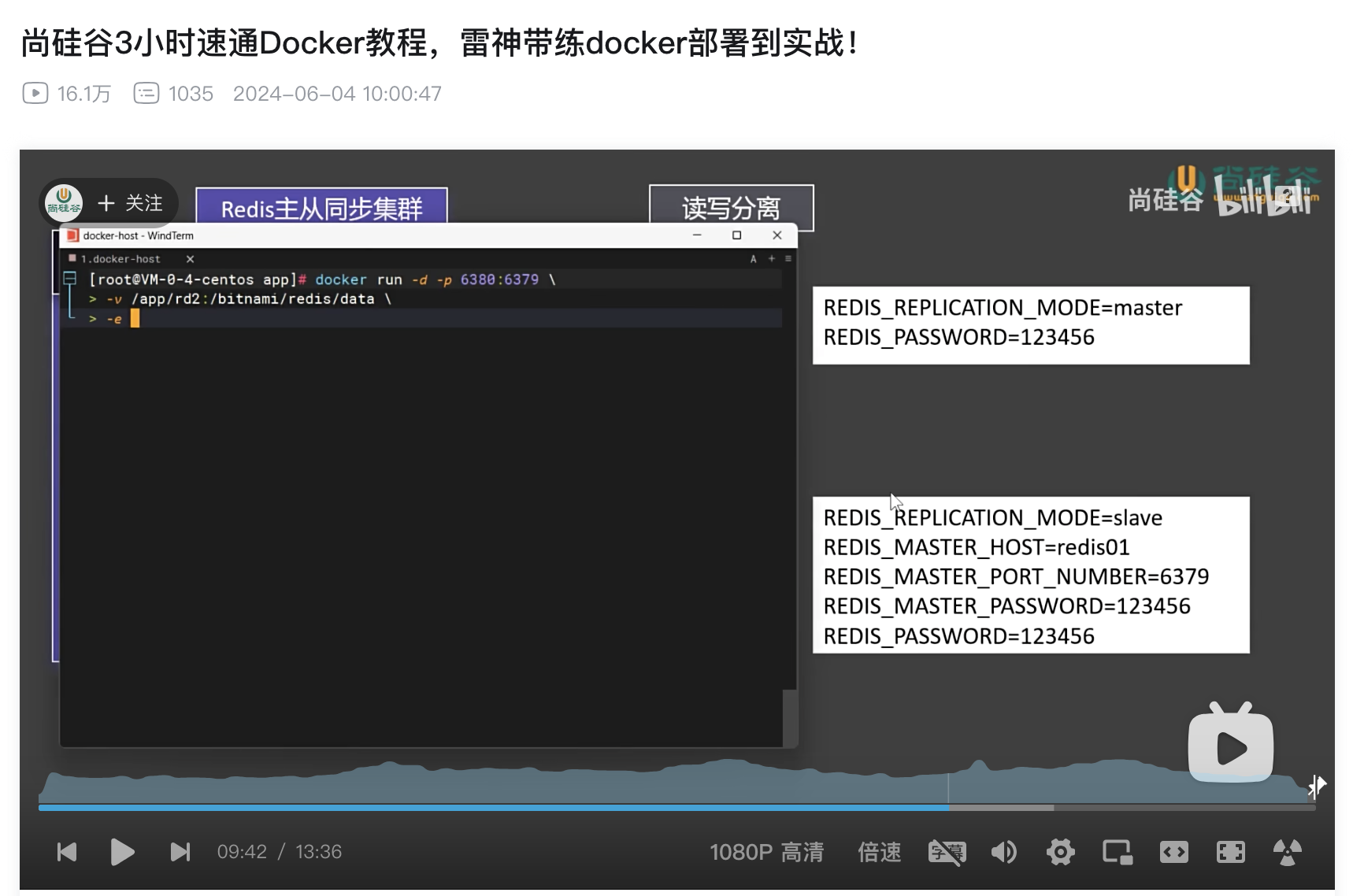This screenshot has width=1353, height=896.
Task: Select the 1.docker-host terminal tab
Action: click(x=120, y=259)
